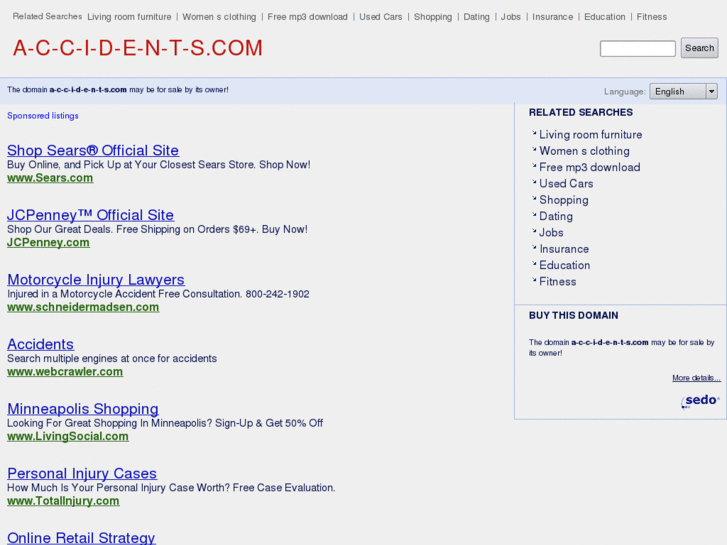Visit www.webcrawler.com link
Image resolution: width=727 pixels, height=545 pixels.
pos(65,372)
